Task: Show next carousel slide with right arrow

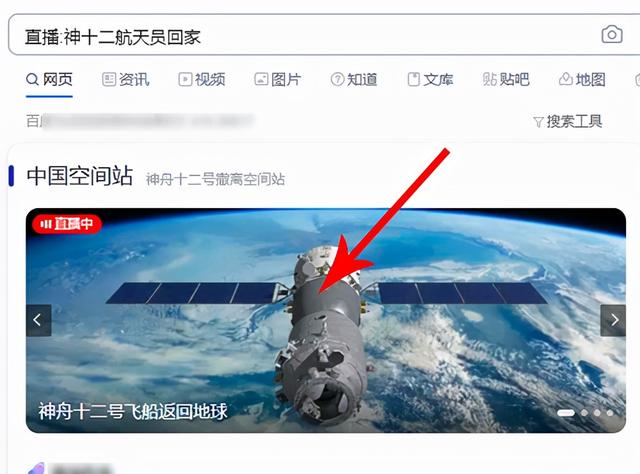Action: click(x=613, y=320)
